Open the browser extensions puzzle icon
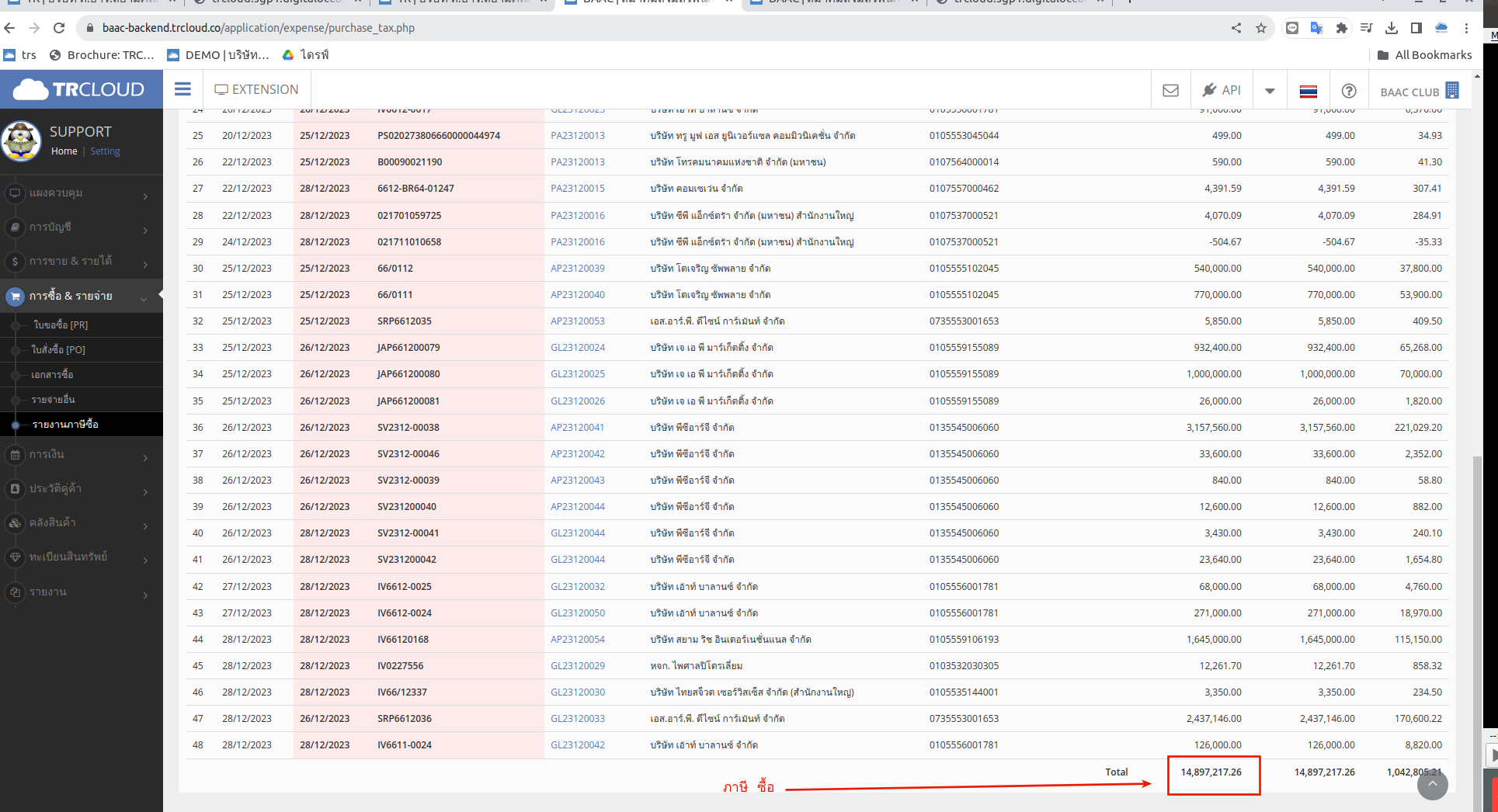Viewport: 1498px width, 812px height. click(1342, 28)
